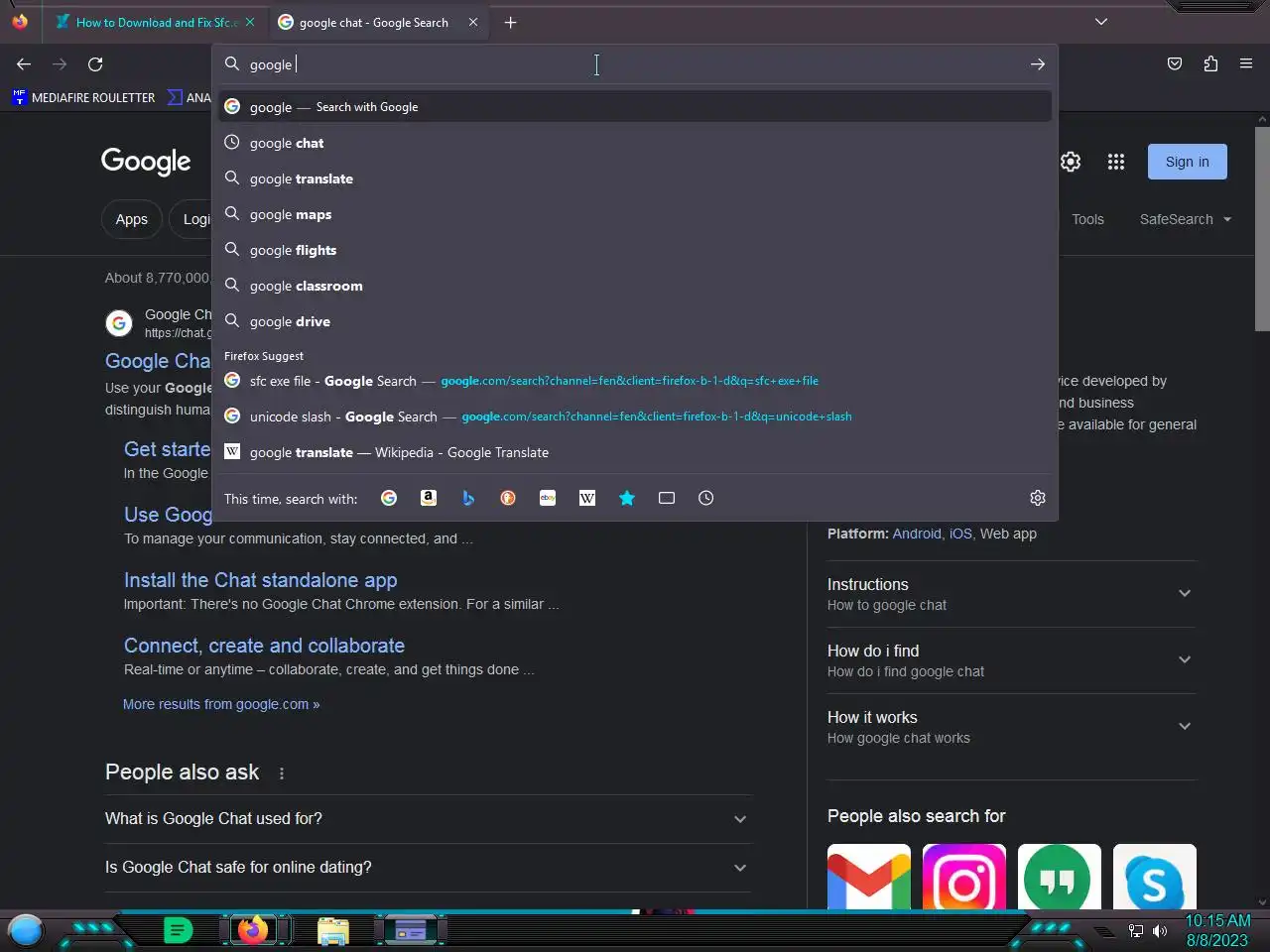Choose the 'google maps' suggestion
The height and width of the screenshot is (952, 1270).
click(635, 214)
